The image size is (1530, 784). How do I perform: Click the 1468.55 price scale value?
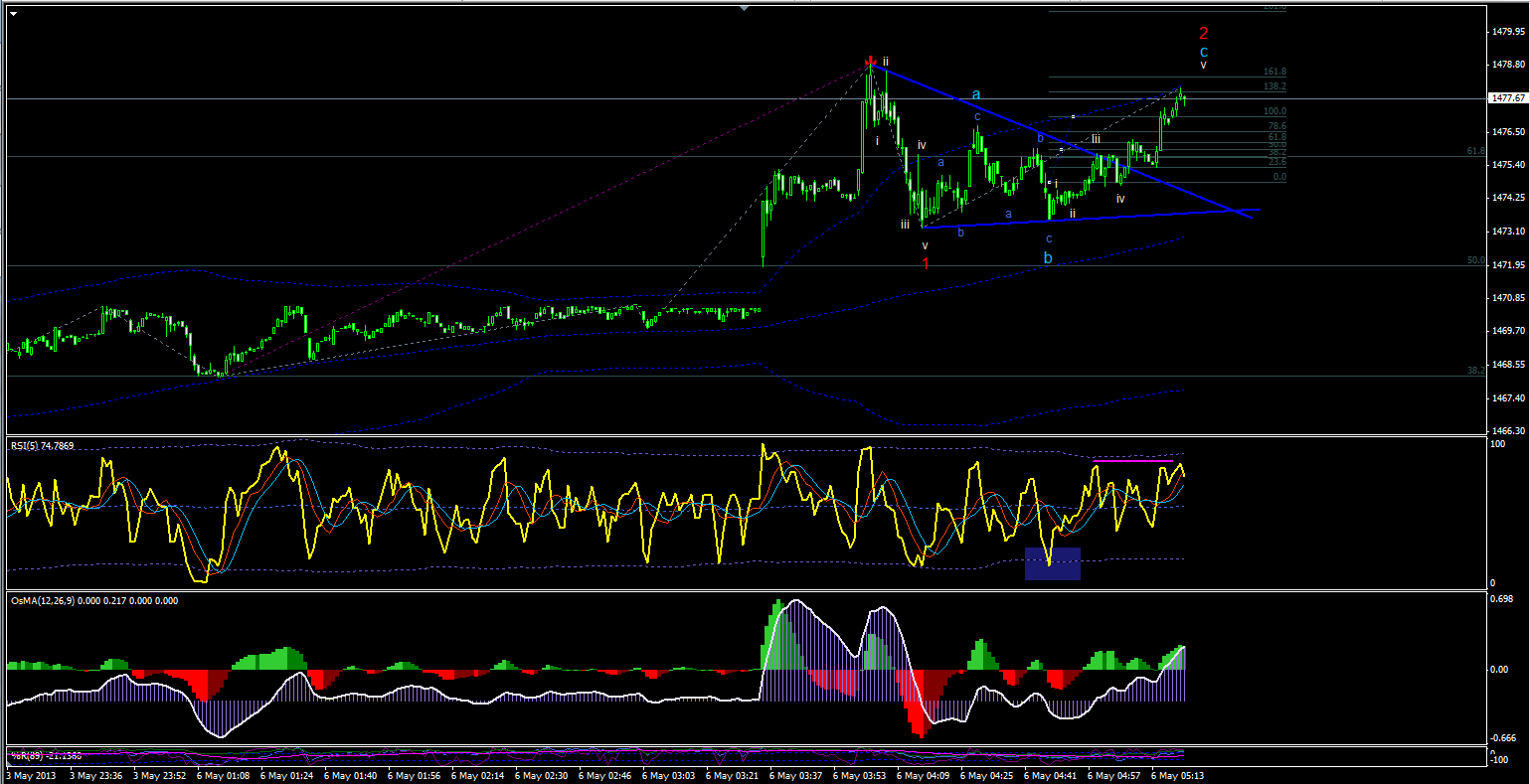coord(1507,365)
